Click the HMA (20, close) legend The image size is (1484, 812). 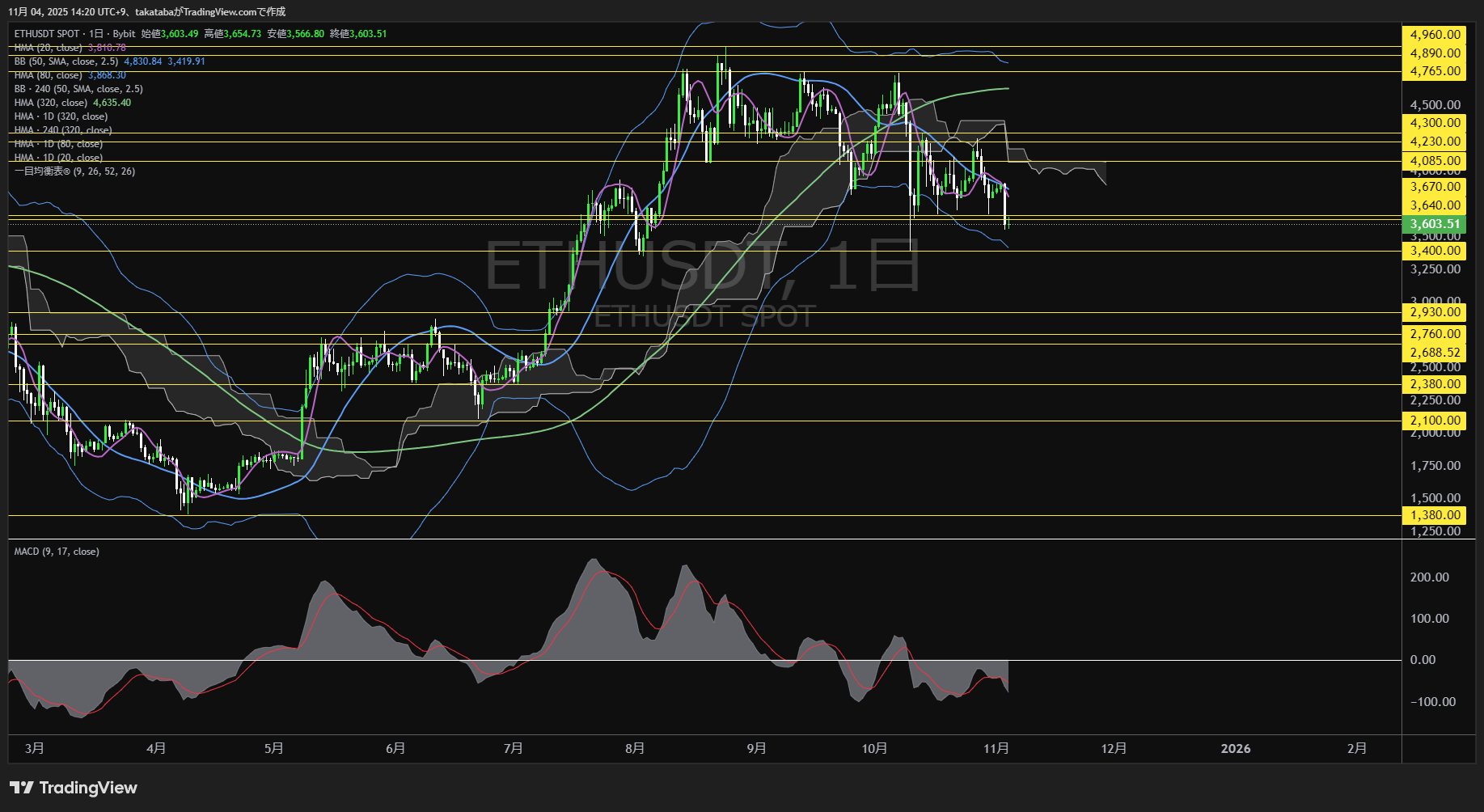coord(49,48)
